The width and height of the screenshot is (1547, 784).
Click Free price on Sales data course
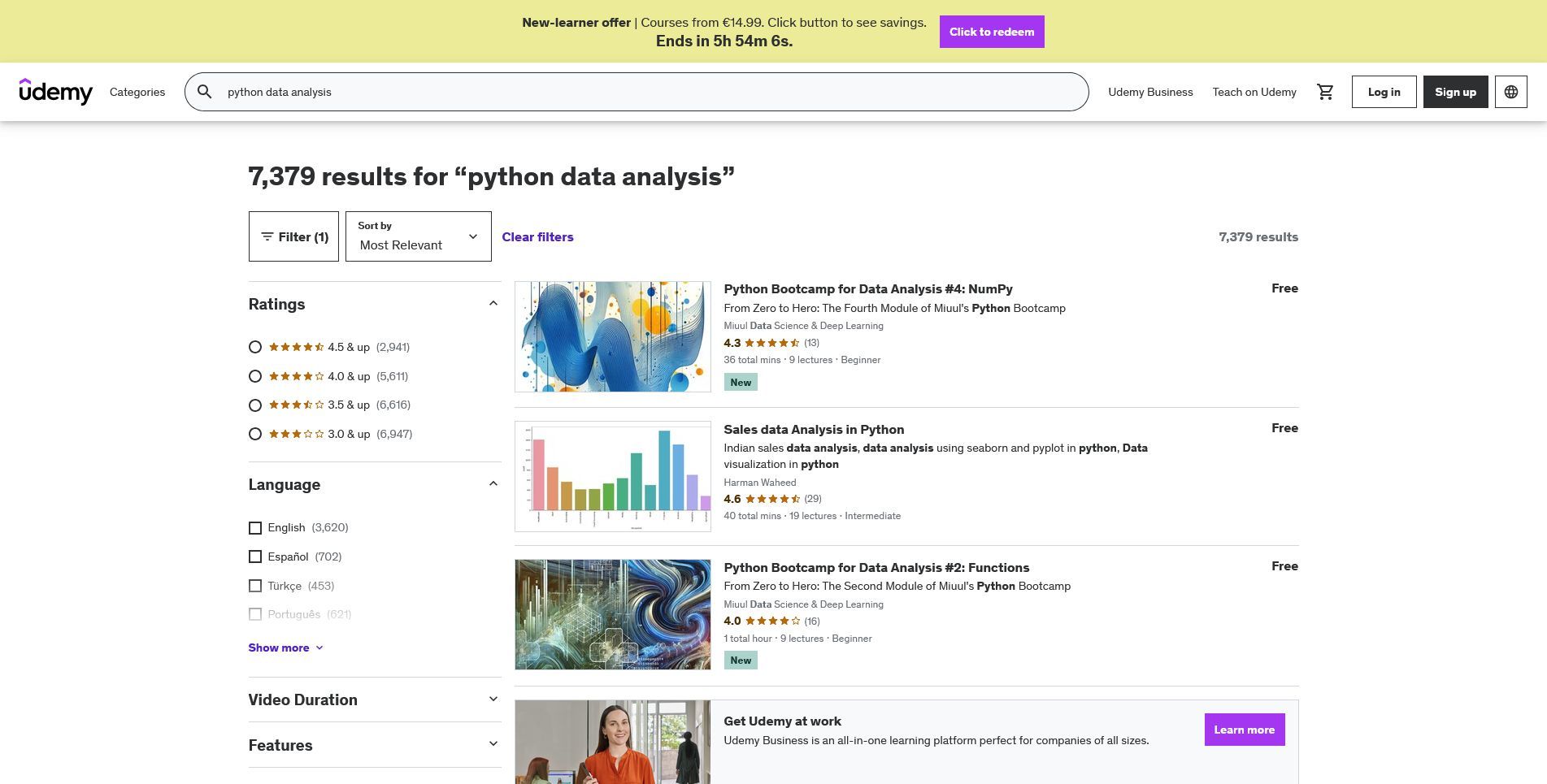click(x=1284, y=428)
